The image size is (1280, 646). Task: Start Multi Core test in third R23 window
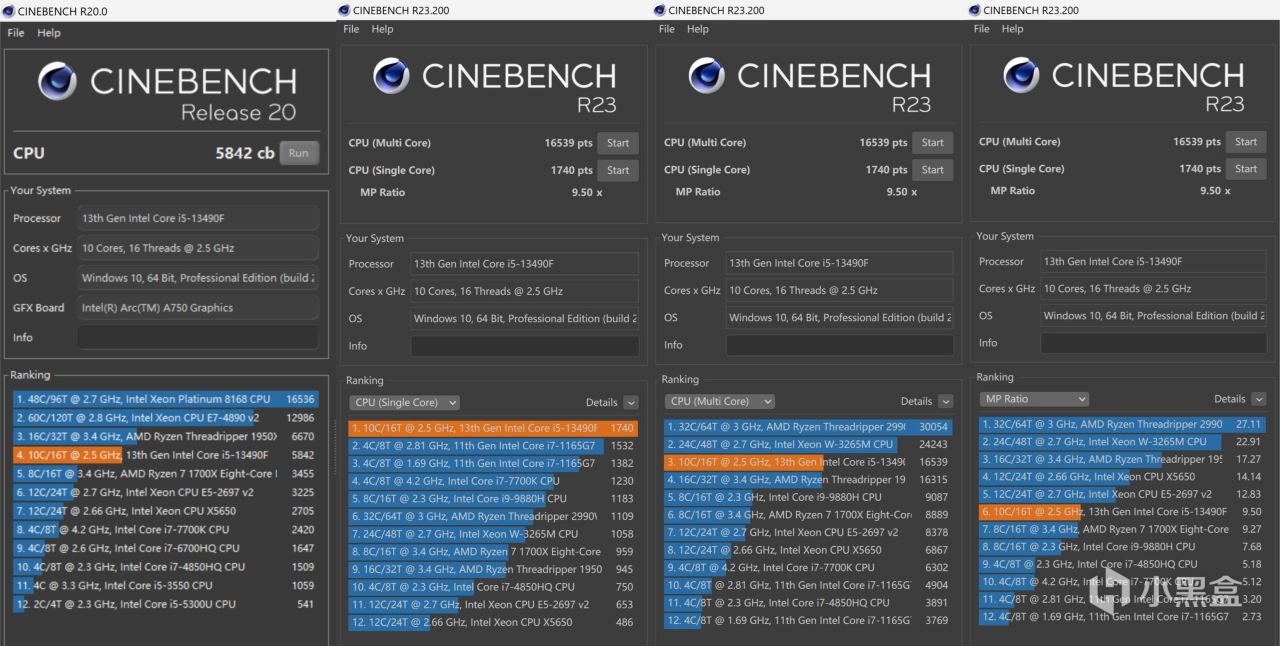coord(1246,142)
